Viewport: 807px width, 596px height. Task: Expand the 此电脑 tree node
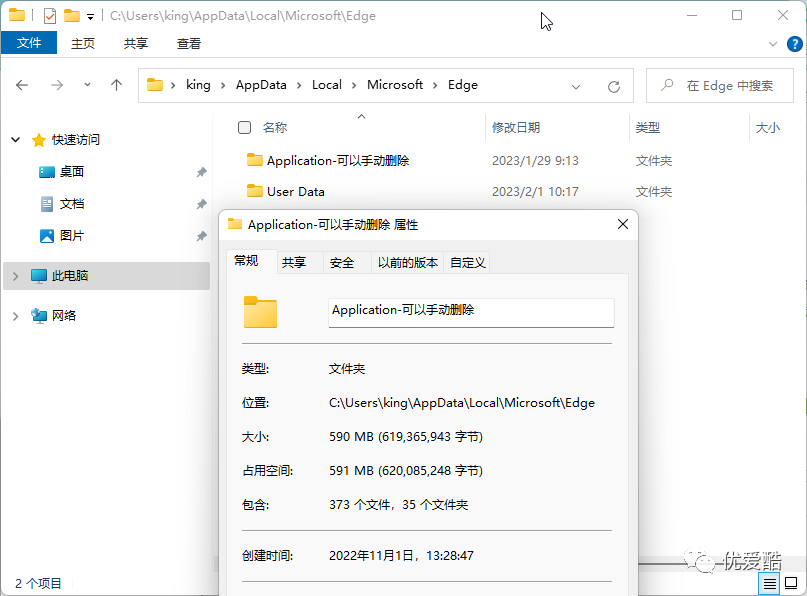pyautogui.click(x=15, y=276)
